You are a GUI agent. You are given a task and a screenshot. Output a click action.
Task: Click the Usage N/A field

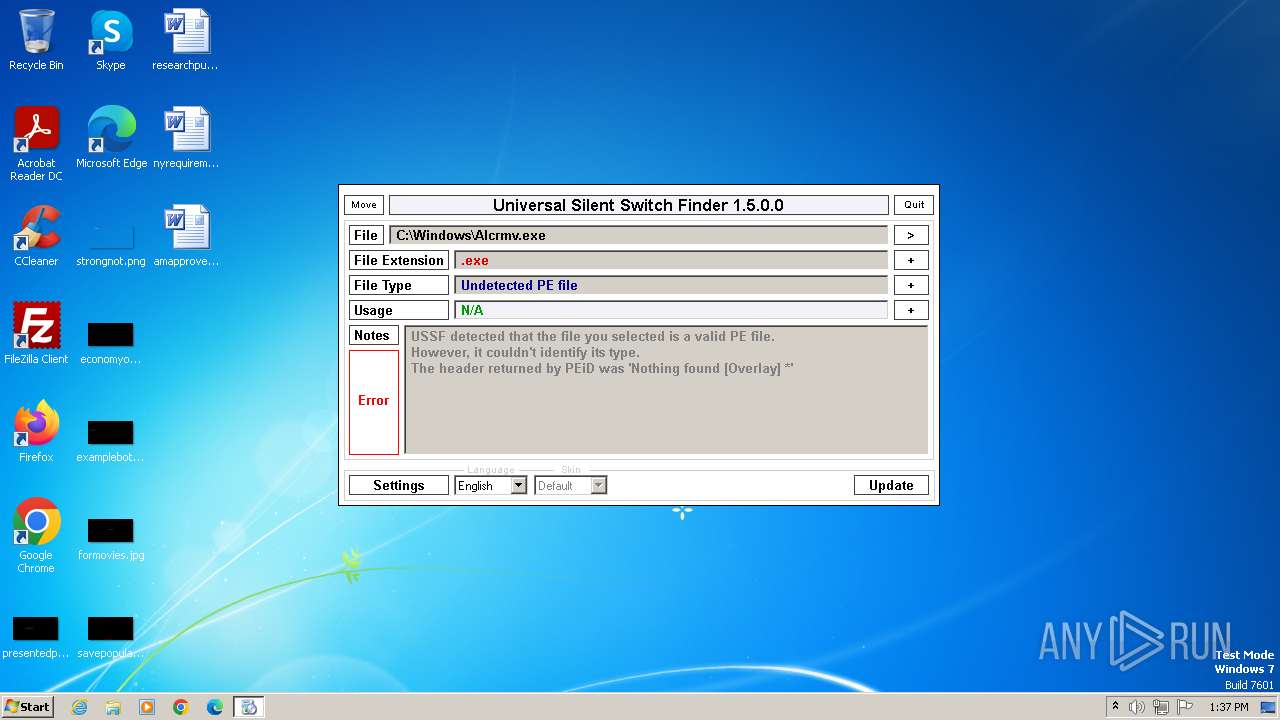pyautogui.click(x=671, y=310)
